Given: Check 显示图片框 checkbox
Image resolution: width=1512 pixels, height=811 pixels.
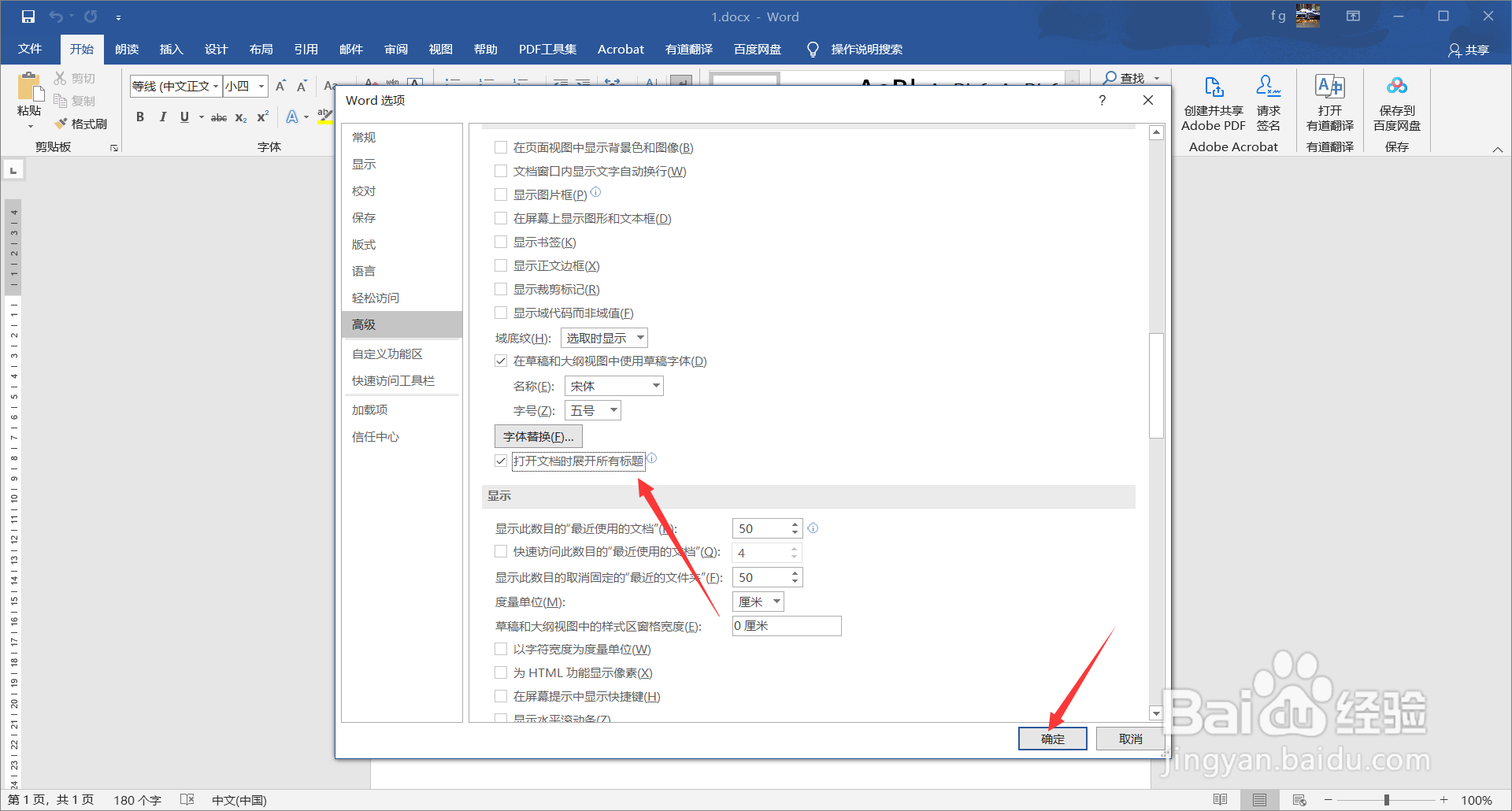Looking at the screenshot, I should 501,194.
